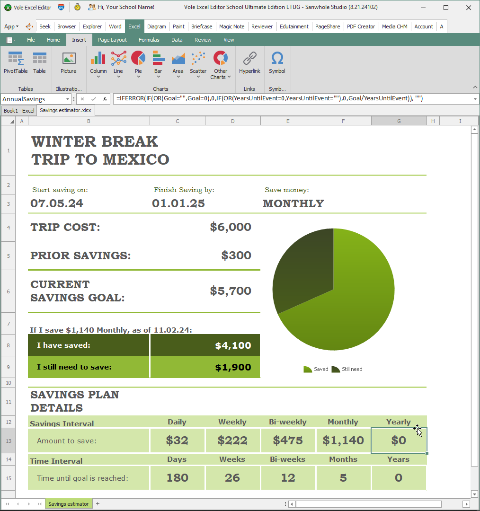Viewport: 480px width, 511px height.
Task: Switch to the Savings estimator sheet tab
Action: point(68,504)
